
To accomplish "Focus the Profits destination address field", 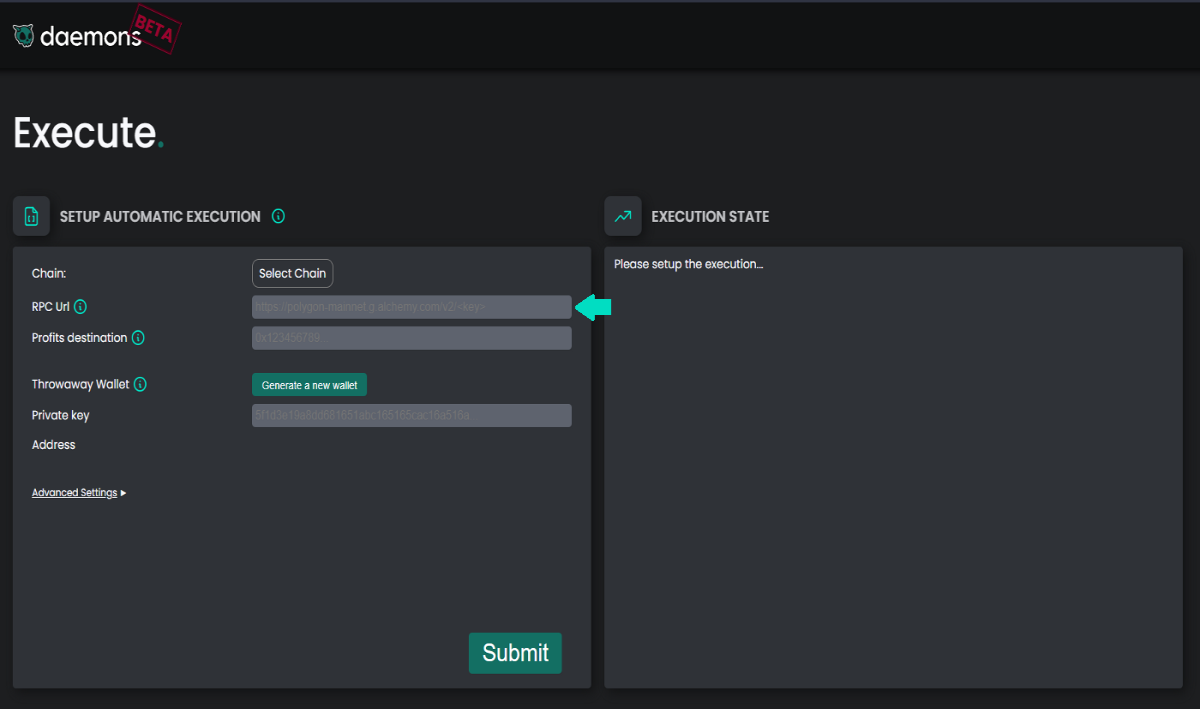I will coord(412,338).
